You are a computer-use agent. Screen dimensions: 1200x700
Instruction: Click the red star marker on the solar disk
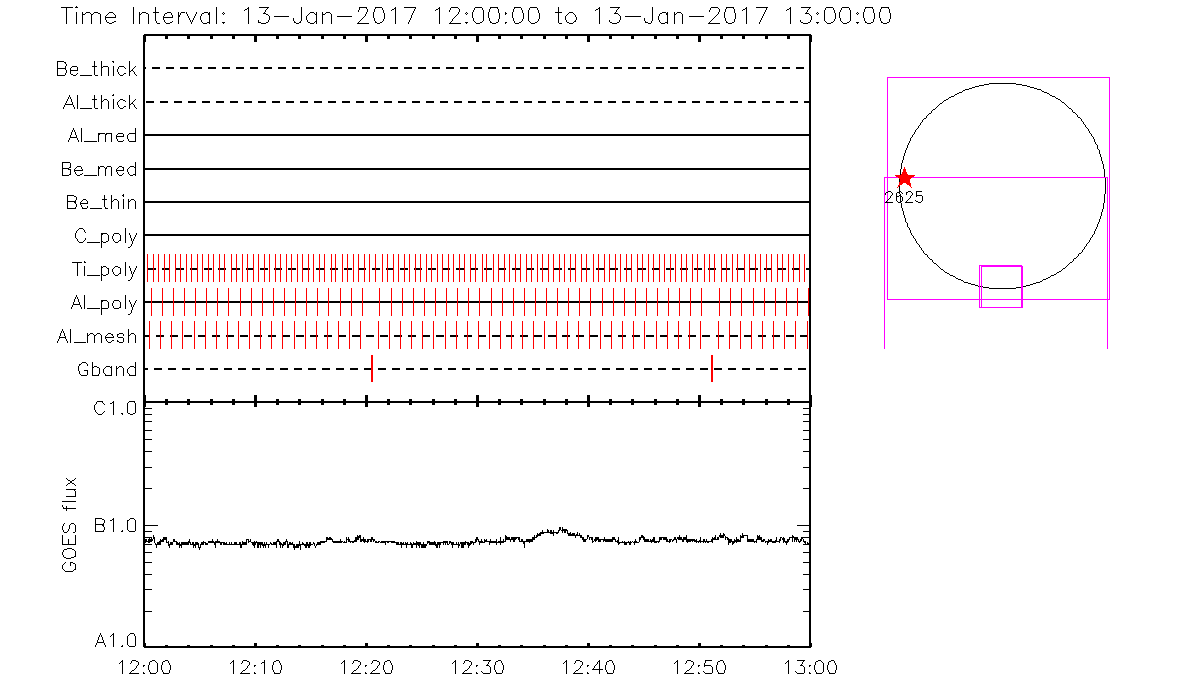point(904,178)
